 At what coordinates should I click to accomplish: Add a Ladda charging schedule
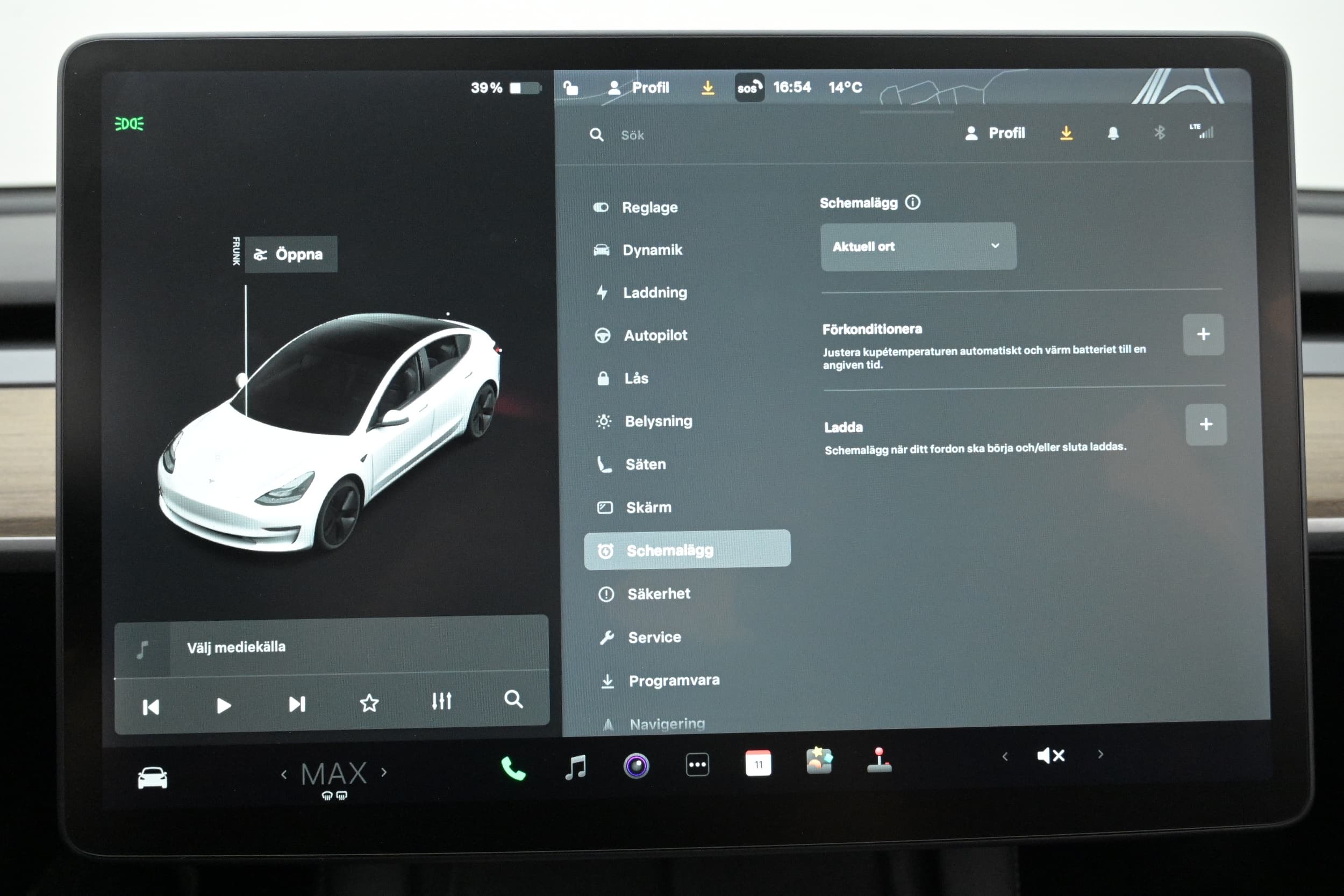pos(1206,425)
